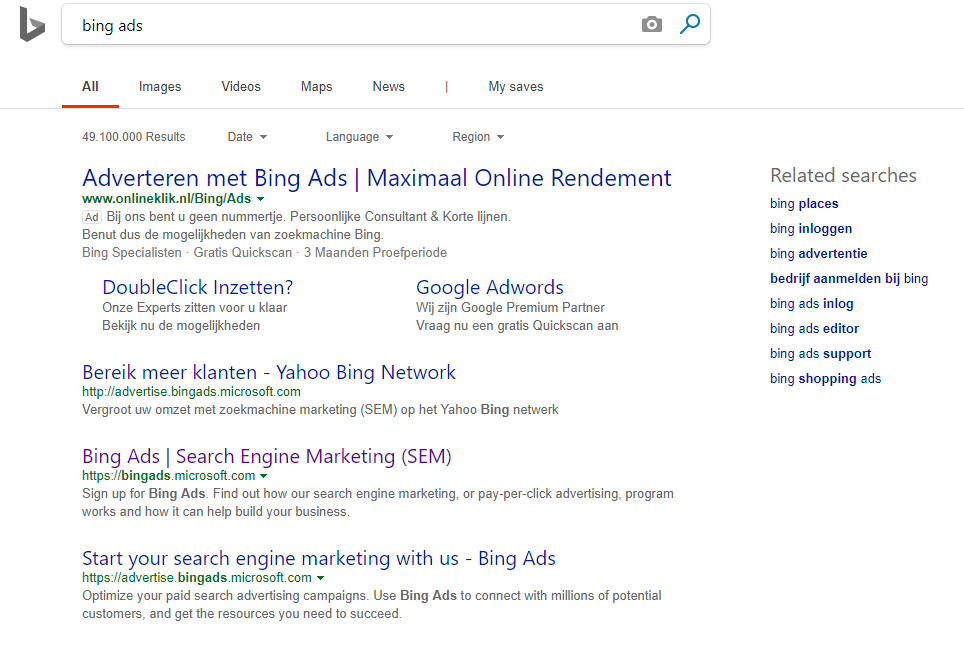Open the DoubleClick Inzetten? sitelink
The width and height of the screenshot is (964, 647).
[197, 287]
